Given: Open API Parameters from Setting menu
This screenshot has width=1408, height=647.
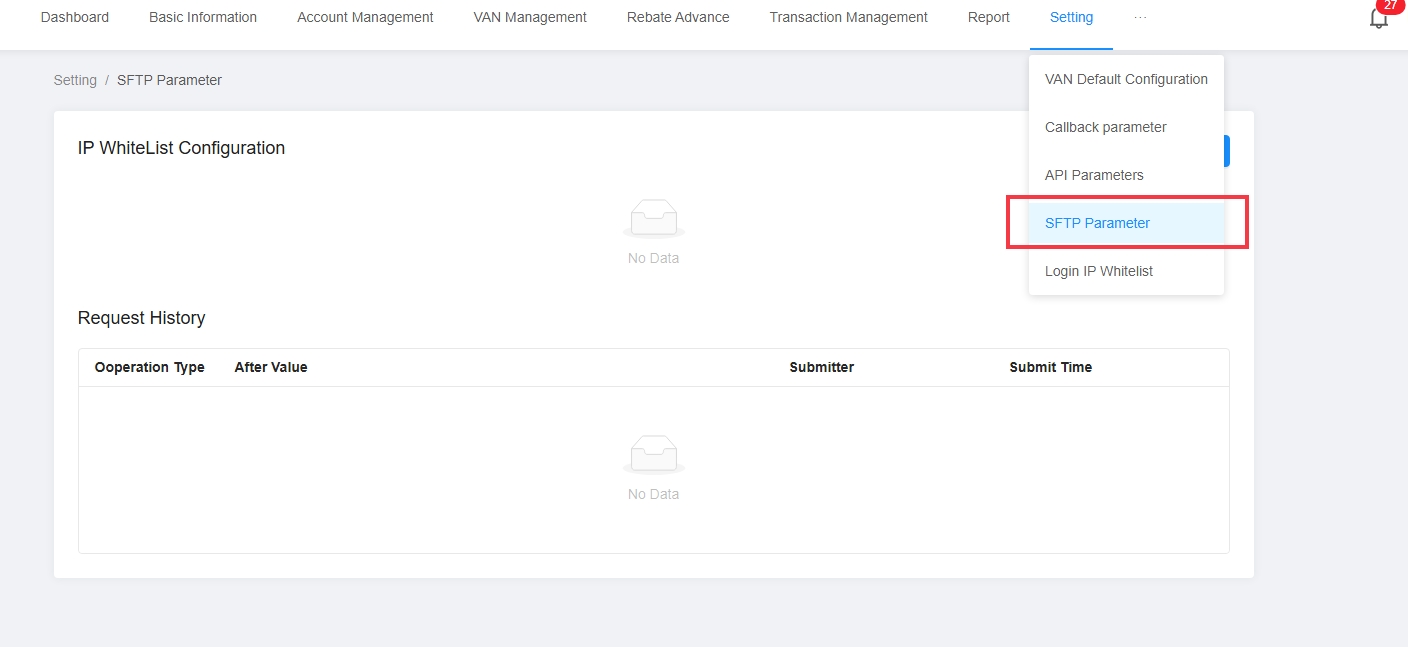Looking at the screenshot, I should [x=1094, y=175].
